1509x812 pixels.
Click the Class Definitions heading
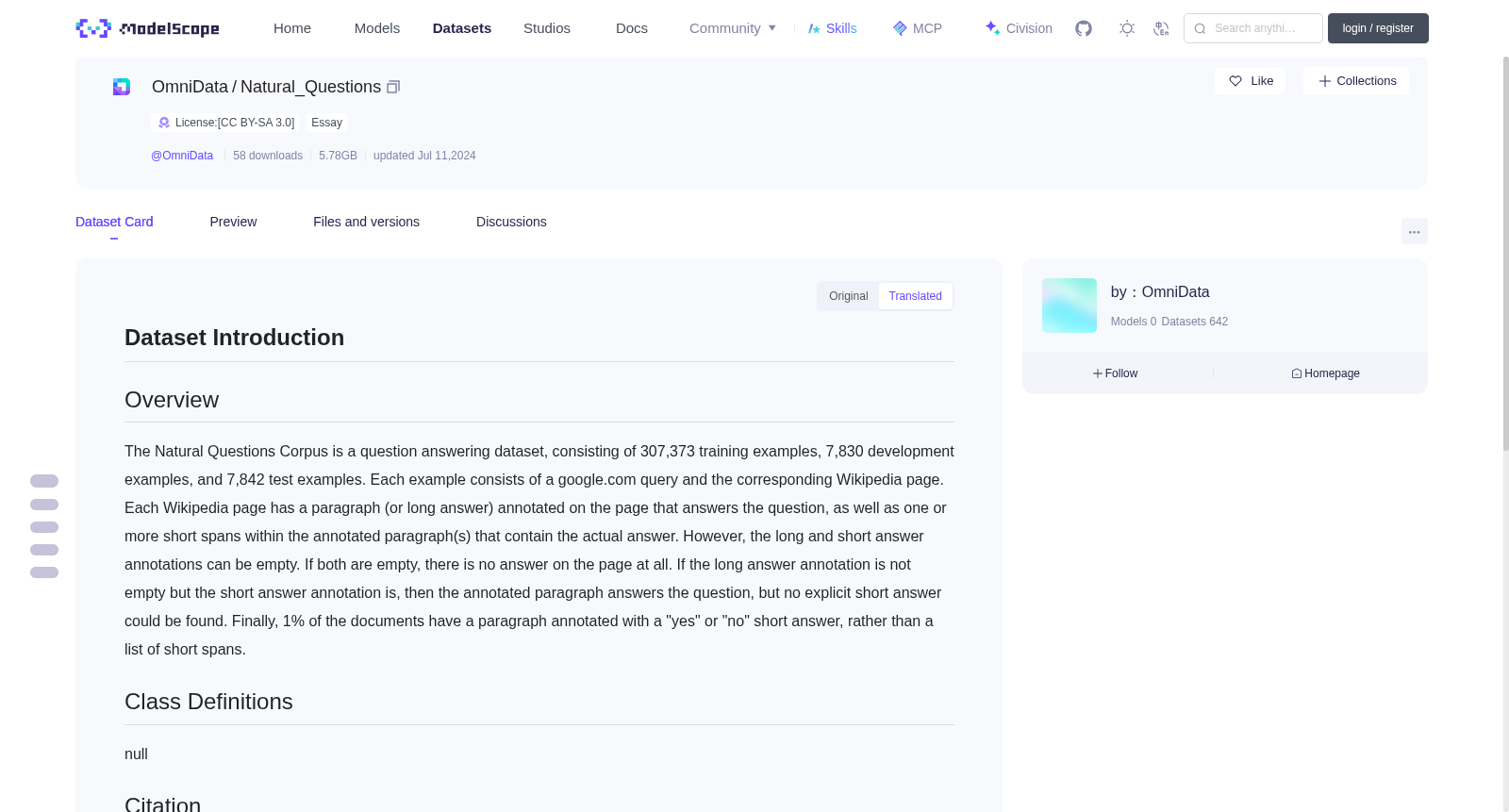coord(208,702)
